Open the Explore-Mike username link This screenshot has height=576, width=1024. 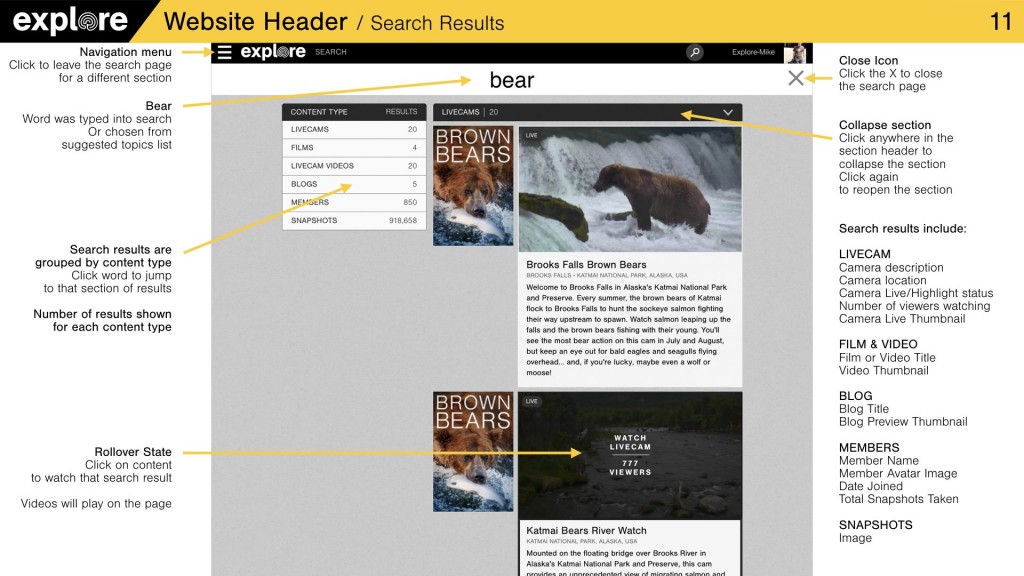tap(753, 52)
